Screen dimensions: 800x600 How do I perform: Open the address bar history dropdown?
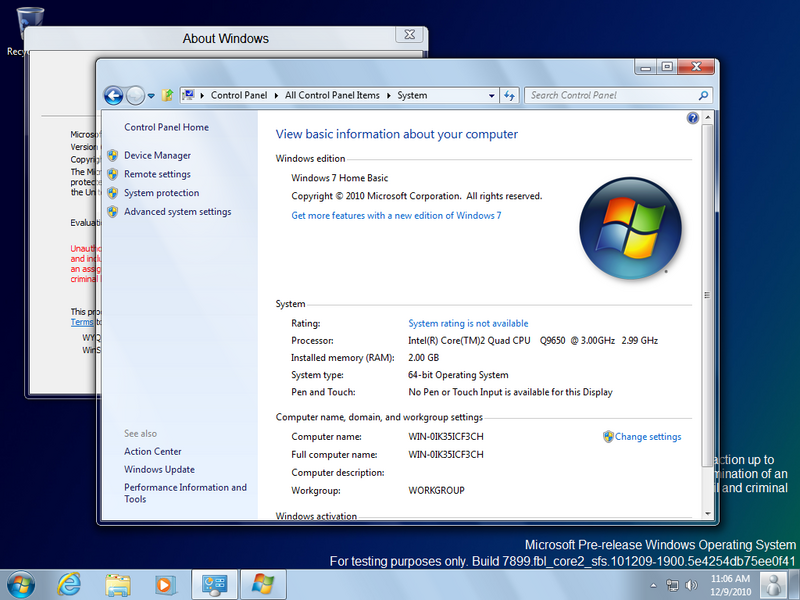pos(491,96)
